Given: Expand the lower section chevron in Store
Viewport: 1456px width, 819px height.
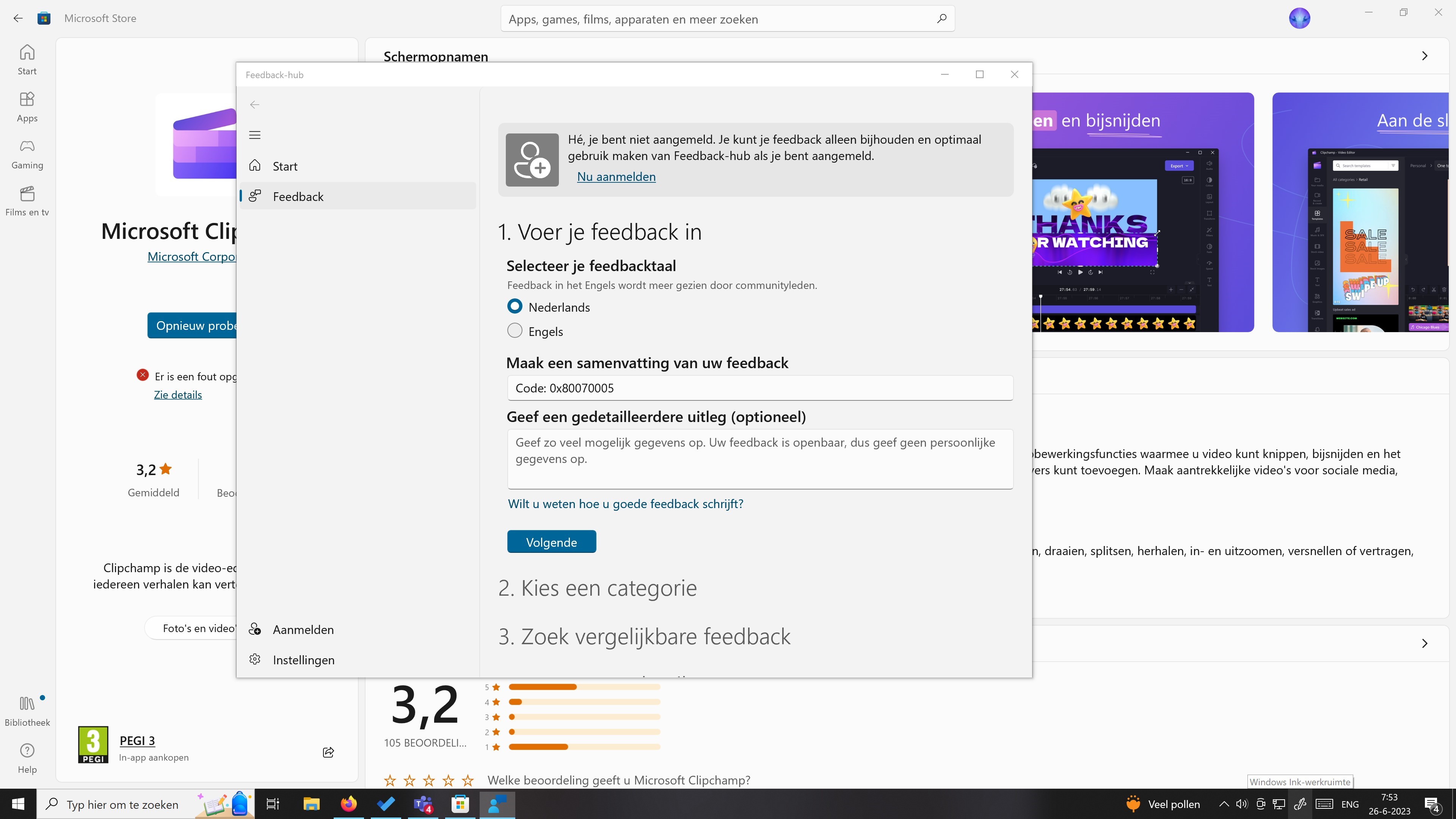Looking at the screenshot, I should pyautogui.click(x=1425, y=643).
